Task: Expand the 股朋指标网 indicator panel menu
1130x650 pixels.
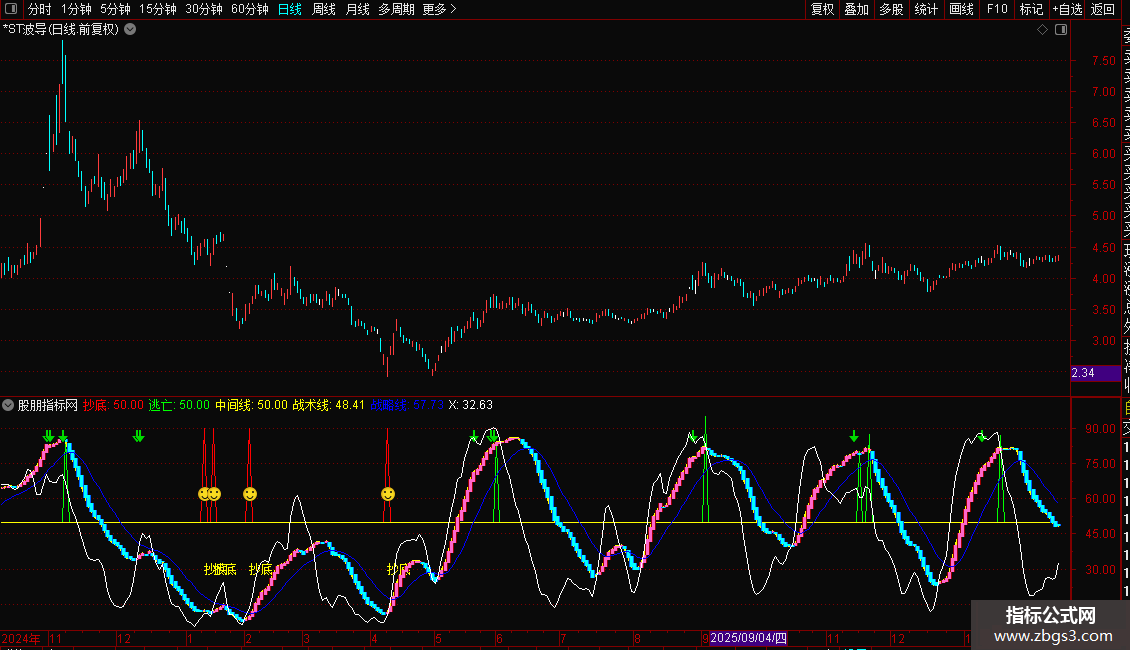Action: click(x=8, y=405)
